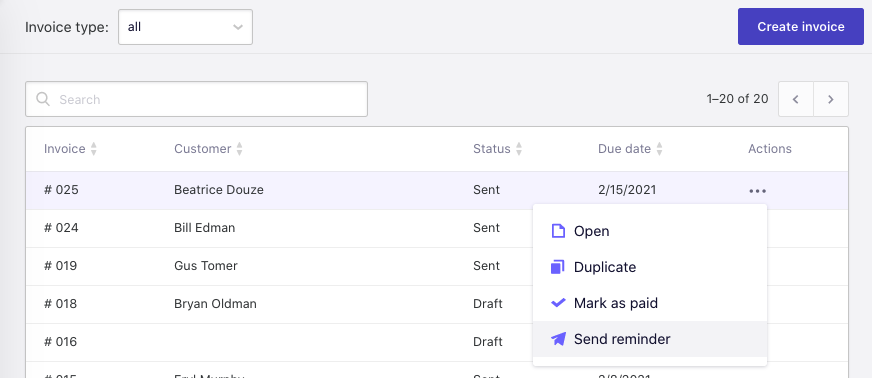Expand the Invoice type dropdown
872x378 pixels.
(x=185, y=27)
